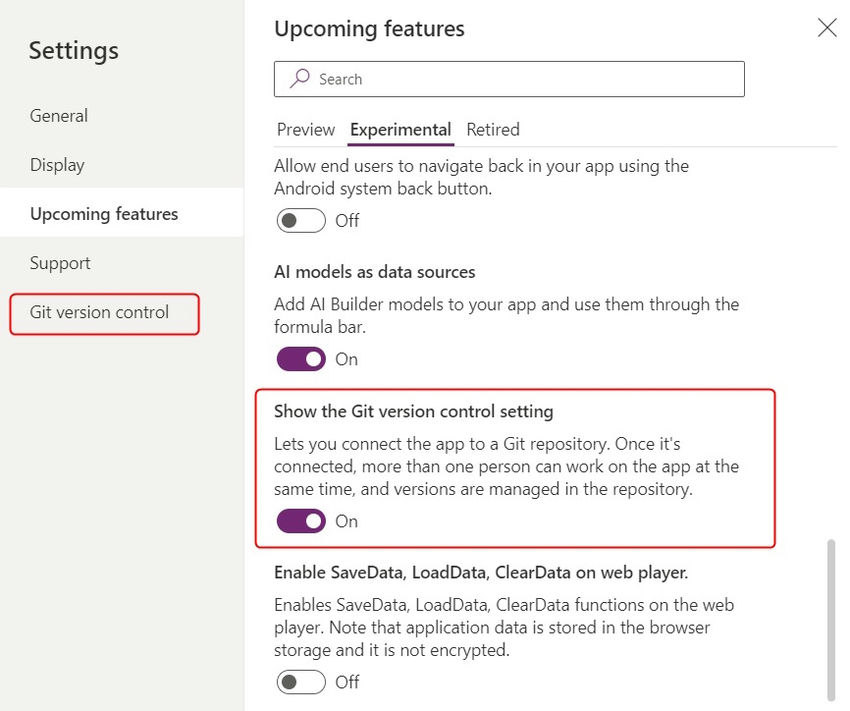Viewport: 850px width, 711px height.
Task: Turn off the Git version control setting toggle
Action: tap(301, 521)
